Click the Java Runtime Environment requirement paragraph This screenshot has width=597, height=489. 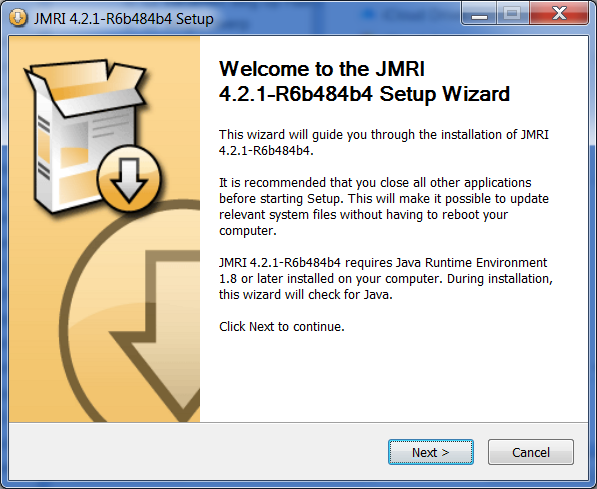pos(386,278)
